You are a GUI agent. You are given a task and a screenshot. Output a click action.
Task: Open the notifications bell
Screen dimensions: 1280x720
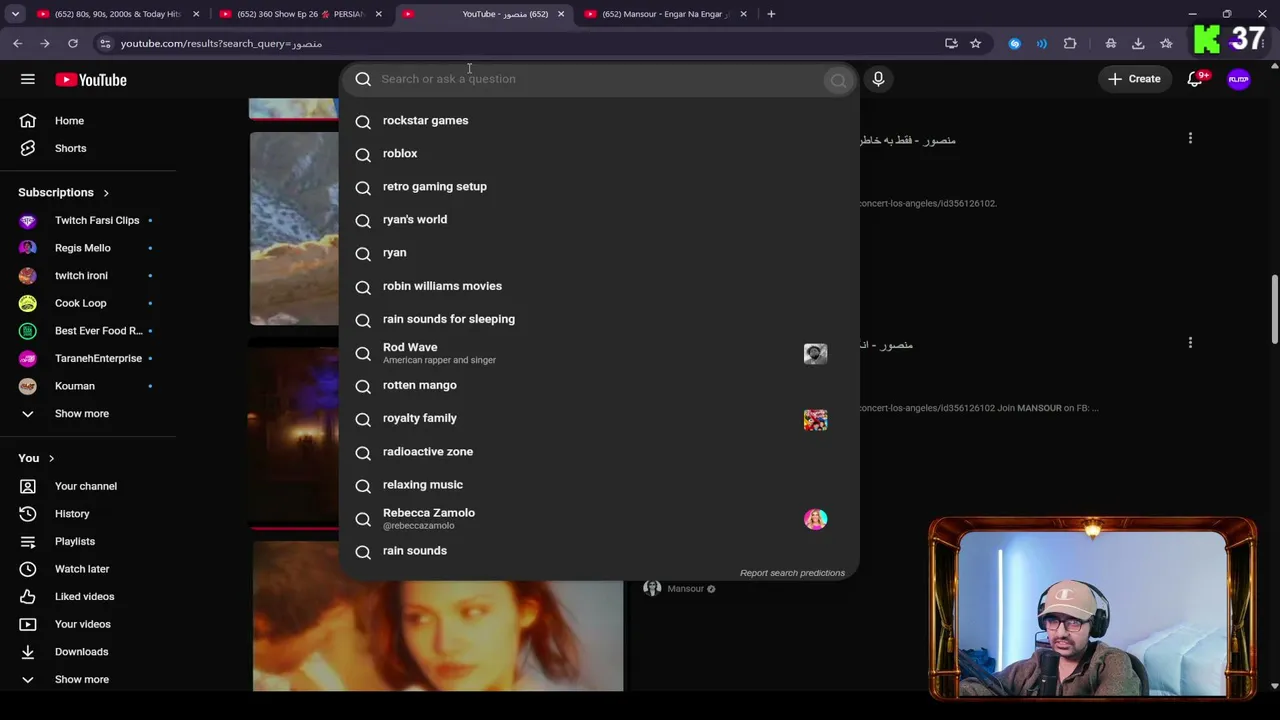[x=1195, y=79]
